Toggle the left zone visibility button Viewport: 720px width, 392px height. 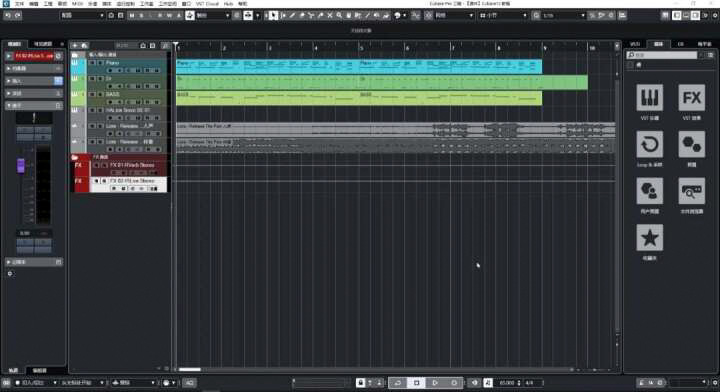click(676, 15)
